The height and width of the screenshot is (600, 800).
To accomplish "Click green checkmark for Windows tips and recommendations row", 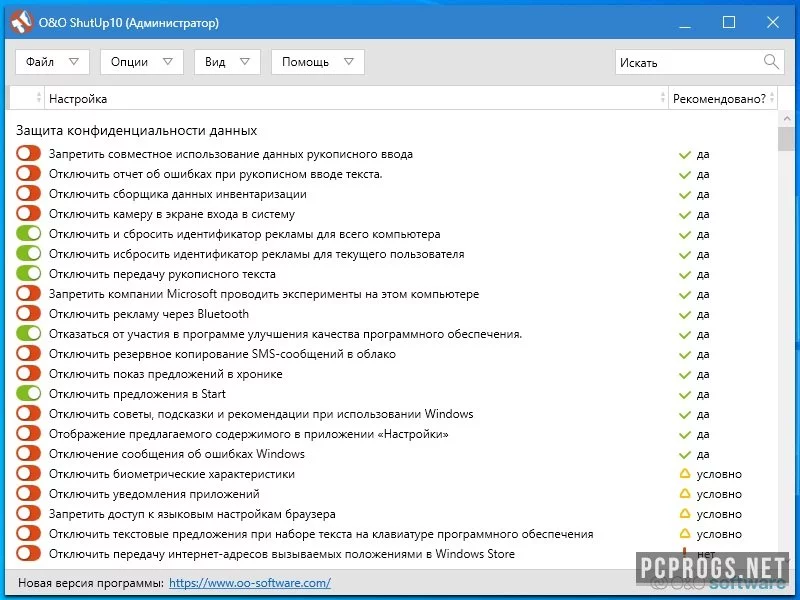I will pyautogui.click(x=685, y=415).
